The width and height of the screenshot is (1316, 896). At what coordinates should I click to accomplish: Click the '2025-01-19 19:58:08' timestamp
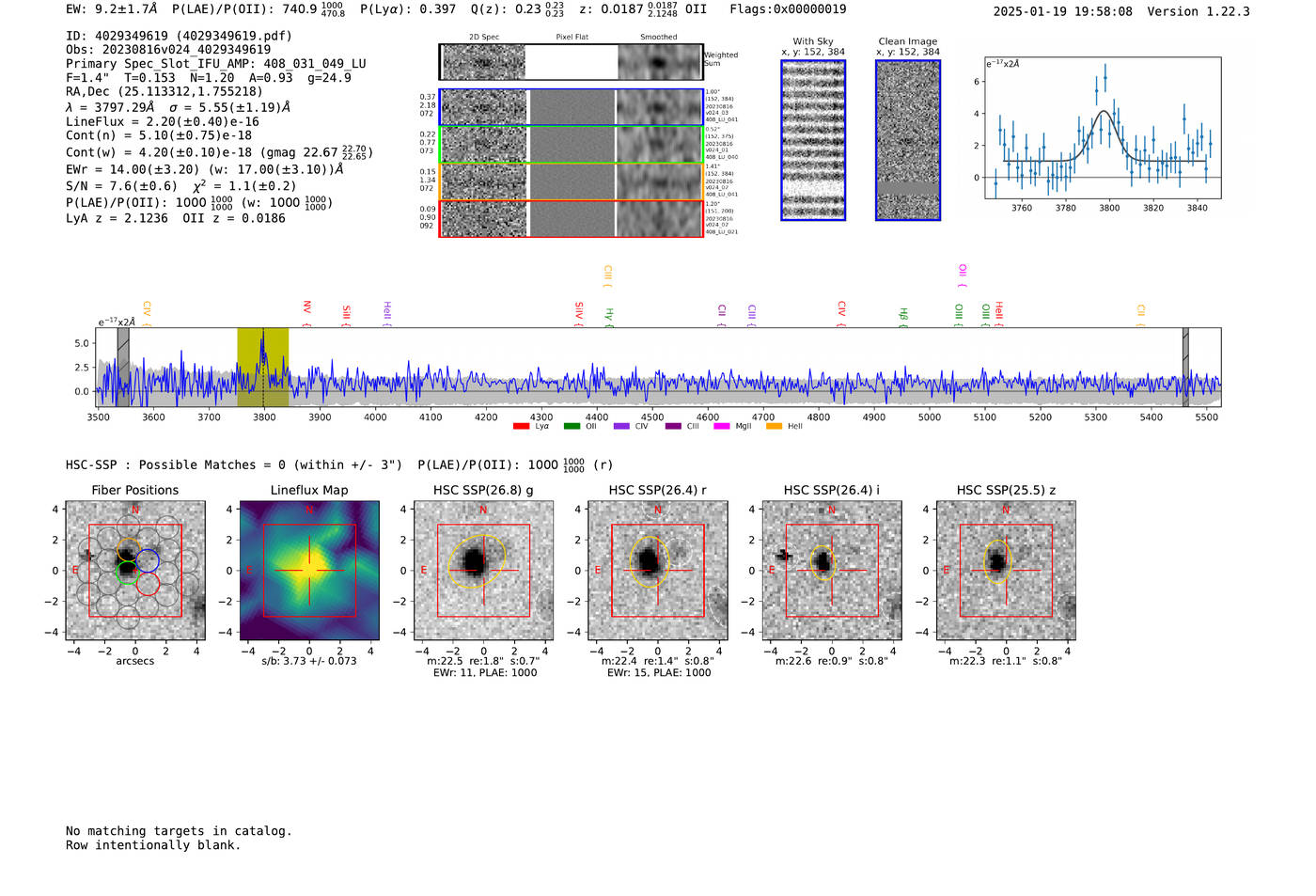pos(1063,11)
